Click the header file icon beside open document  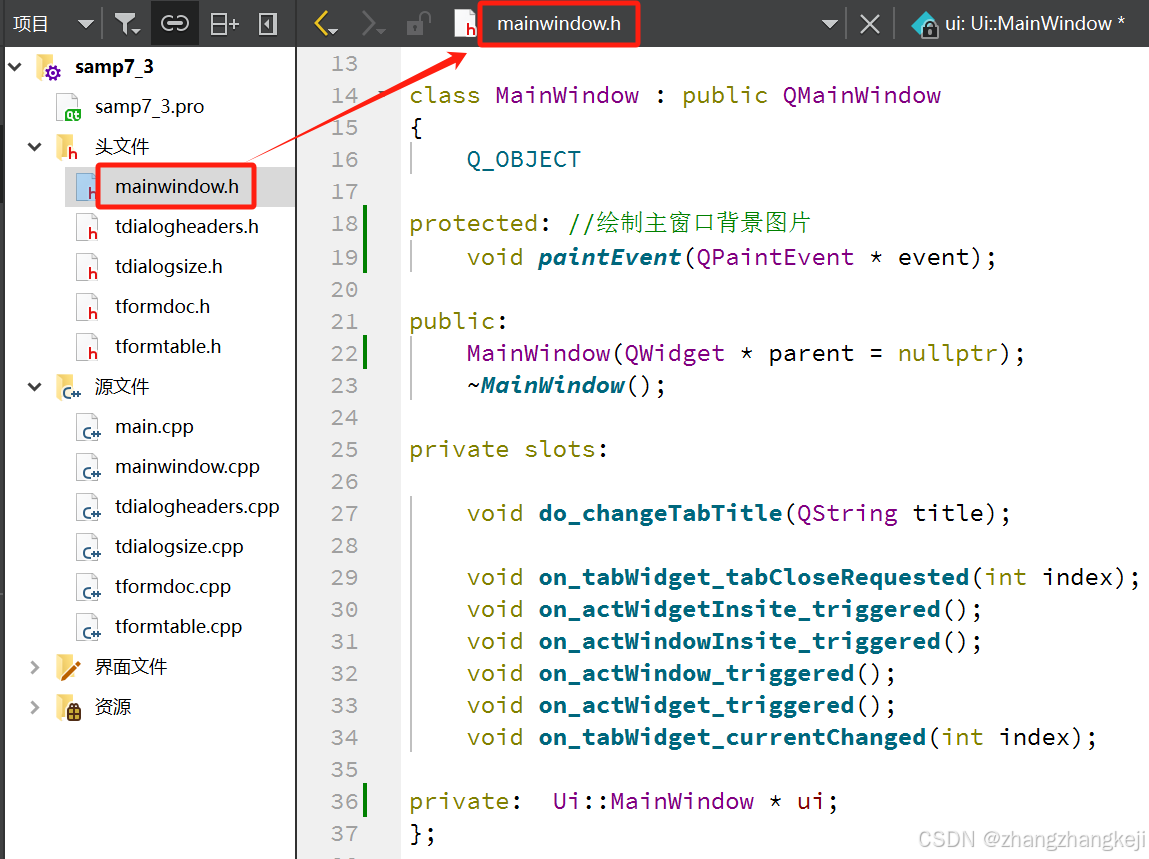(465, 24)
